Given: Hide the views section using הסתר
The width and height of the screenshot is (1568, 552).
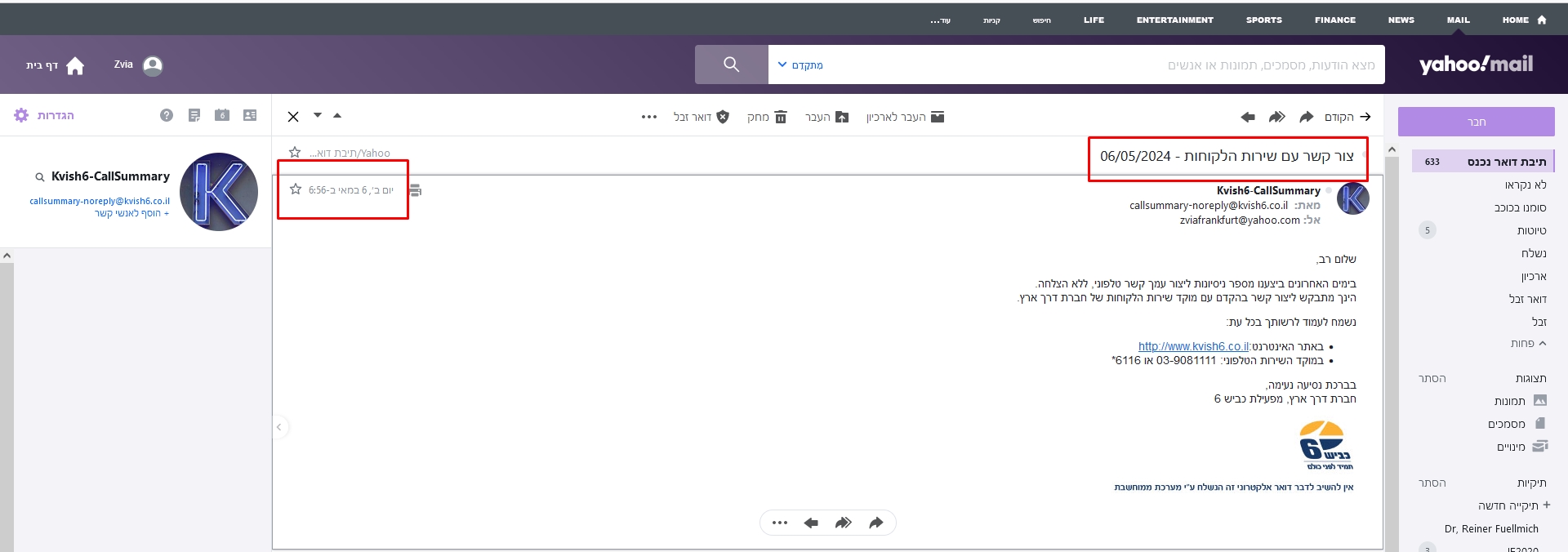Looking at the screenshot, I should (x=1432, y=378).
